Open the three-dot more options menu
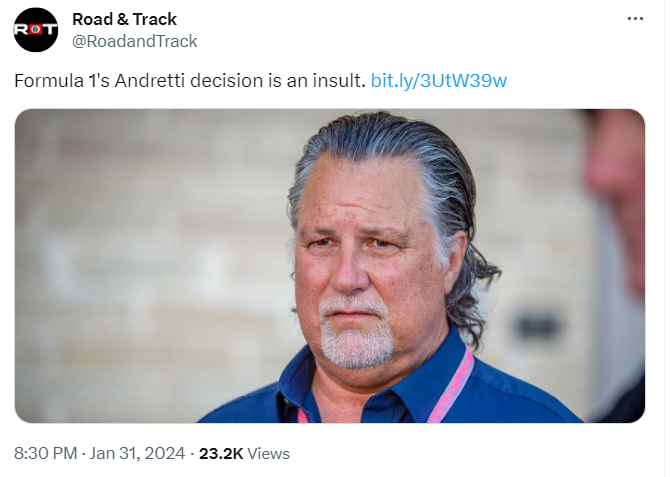 635,18
